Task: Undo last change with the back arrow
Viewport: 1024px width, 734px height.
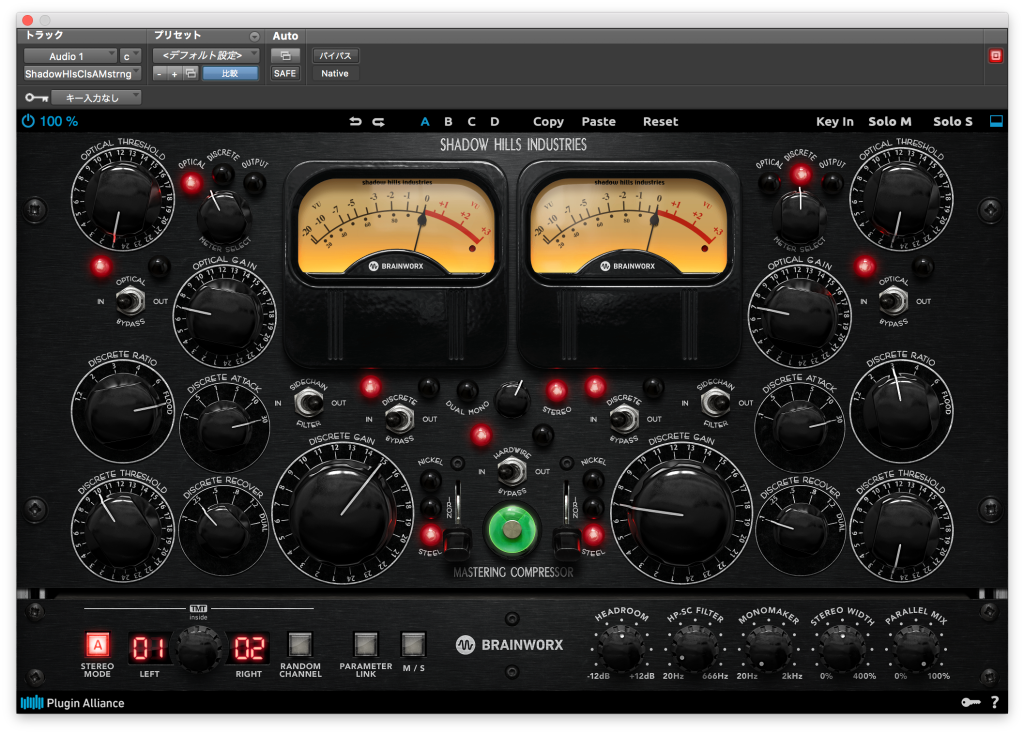Action: click(355, 121)
